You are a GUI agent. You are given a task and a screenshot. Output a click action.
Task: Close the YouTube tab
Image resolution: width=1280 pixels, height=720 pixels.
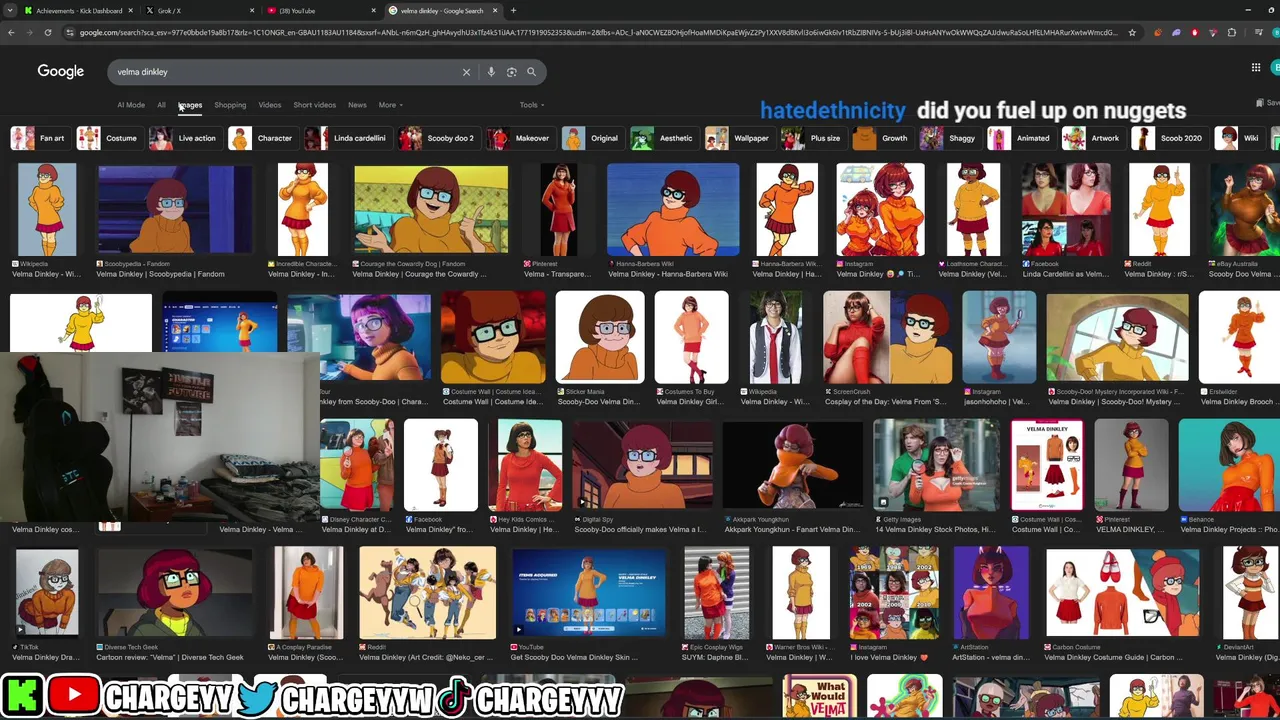(x=374, y=11)
